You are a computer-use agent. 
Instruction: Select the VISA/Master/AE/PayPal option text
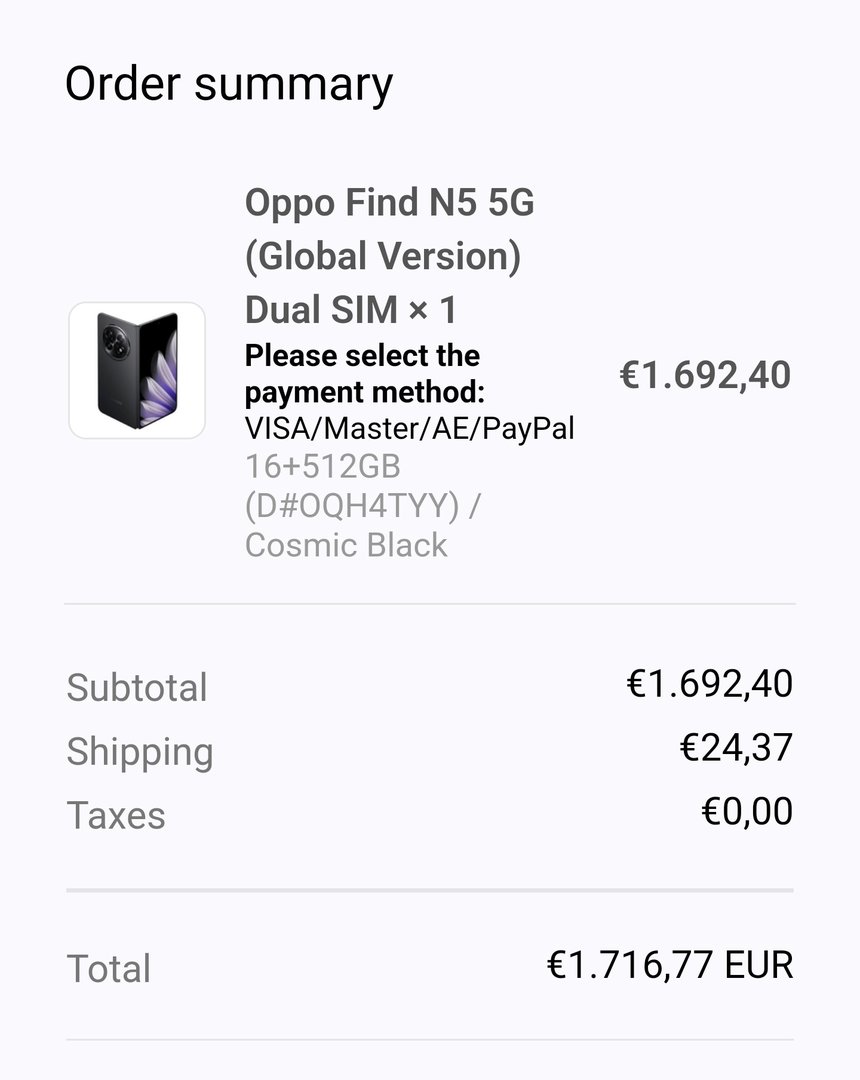(x=410, y=428)
